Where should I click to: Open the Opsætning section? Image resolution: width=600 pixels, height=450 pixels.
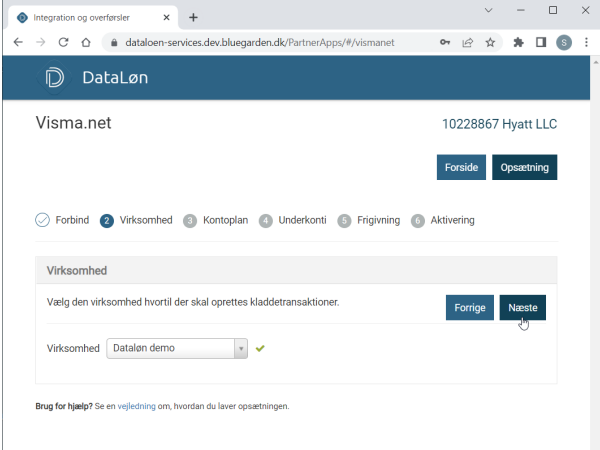point(525,167)
